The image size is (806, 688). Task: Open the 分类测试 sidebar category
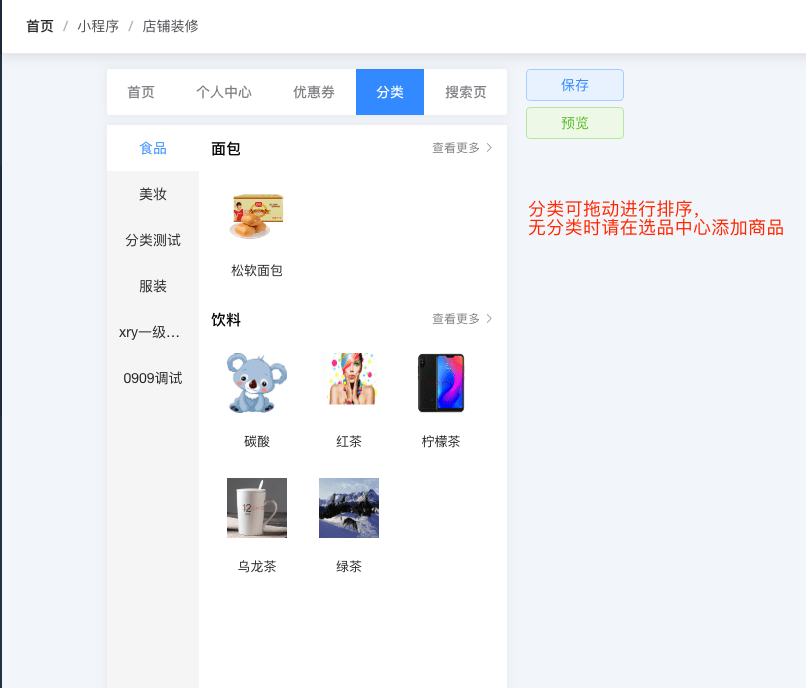pyautogui.click(x=153, y=240)
